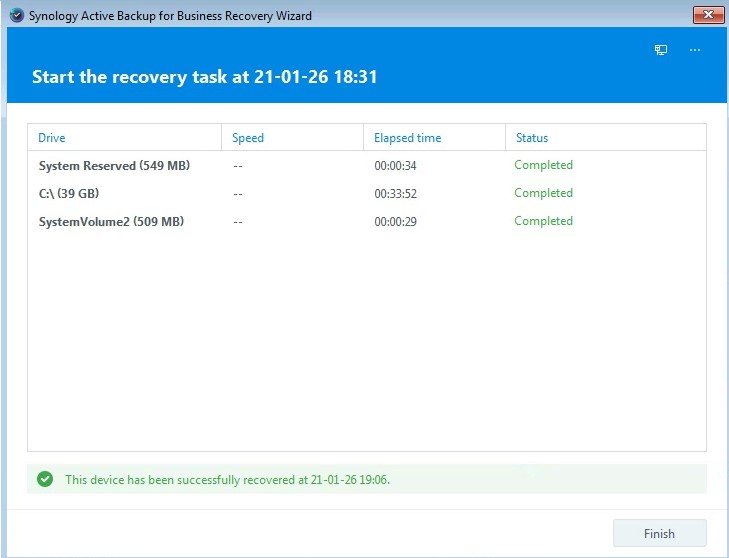Click the Start the recovery task heading

click(x=204, y=77)
